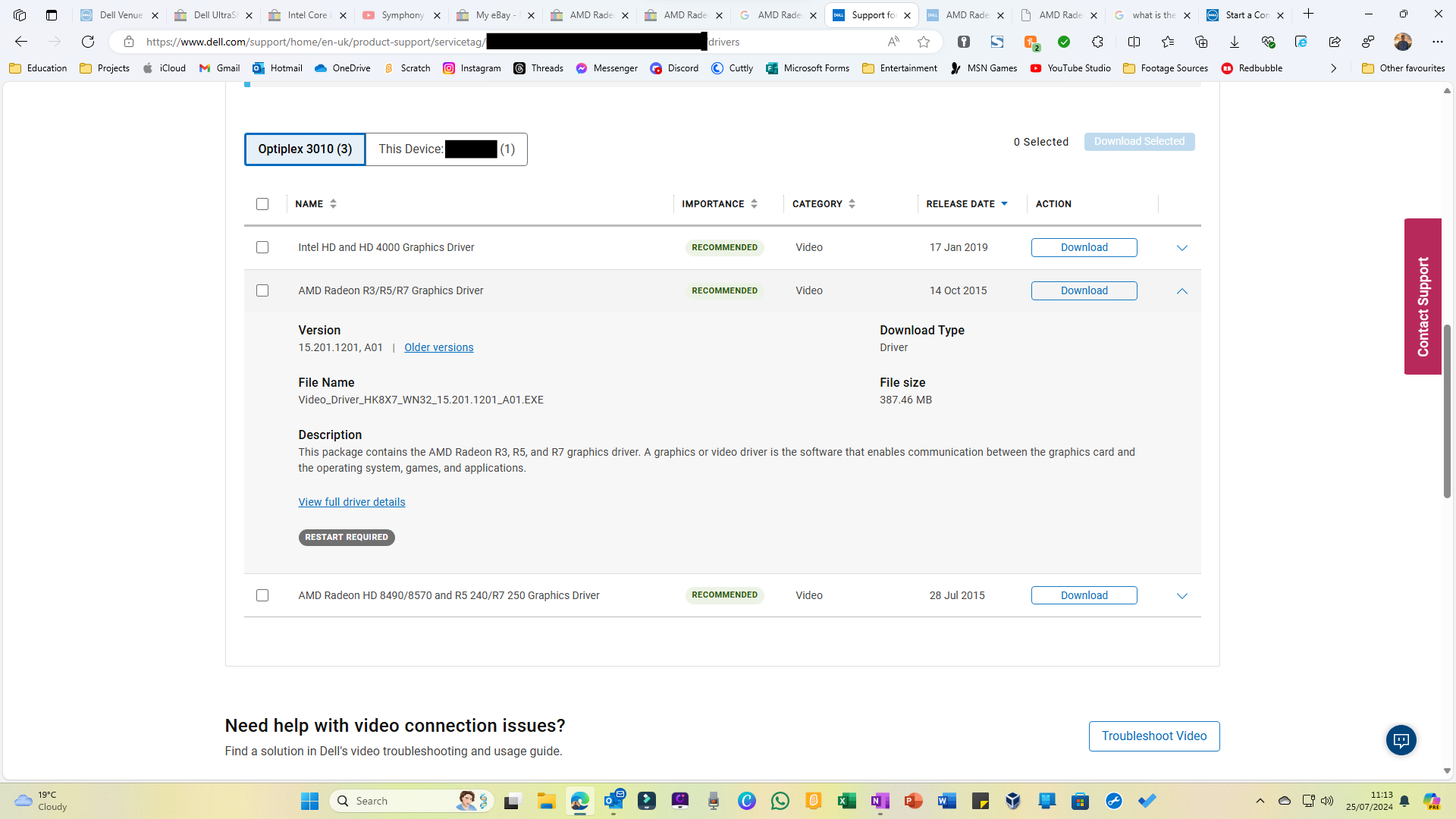The width and height of the screenshot is (1456, 819).
Task: Show more favourites bar items chevron
Action: [1333, 68]
